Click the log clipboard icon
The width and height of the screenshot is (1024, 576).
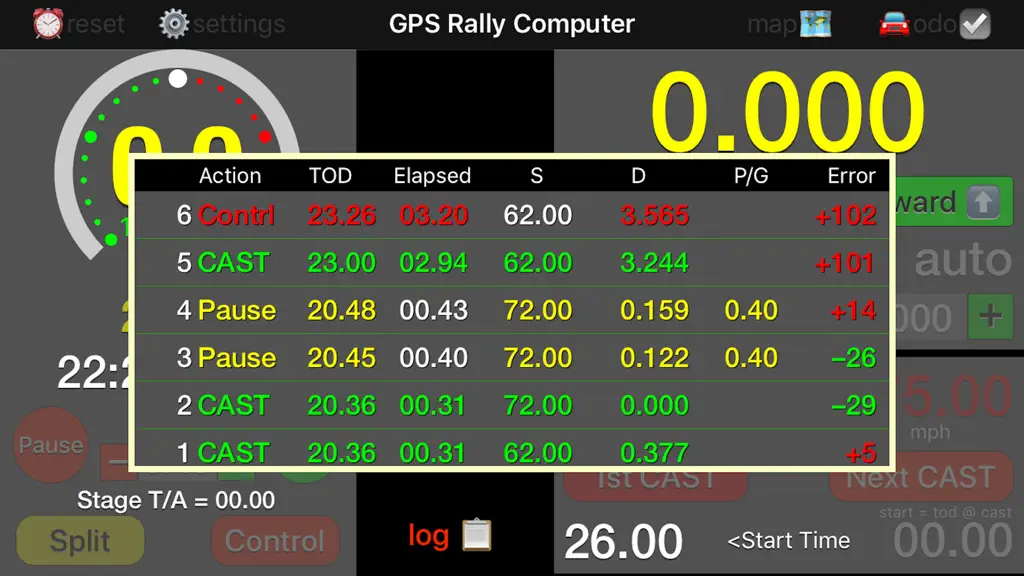tap(477, 535)
